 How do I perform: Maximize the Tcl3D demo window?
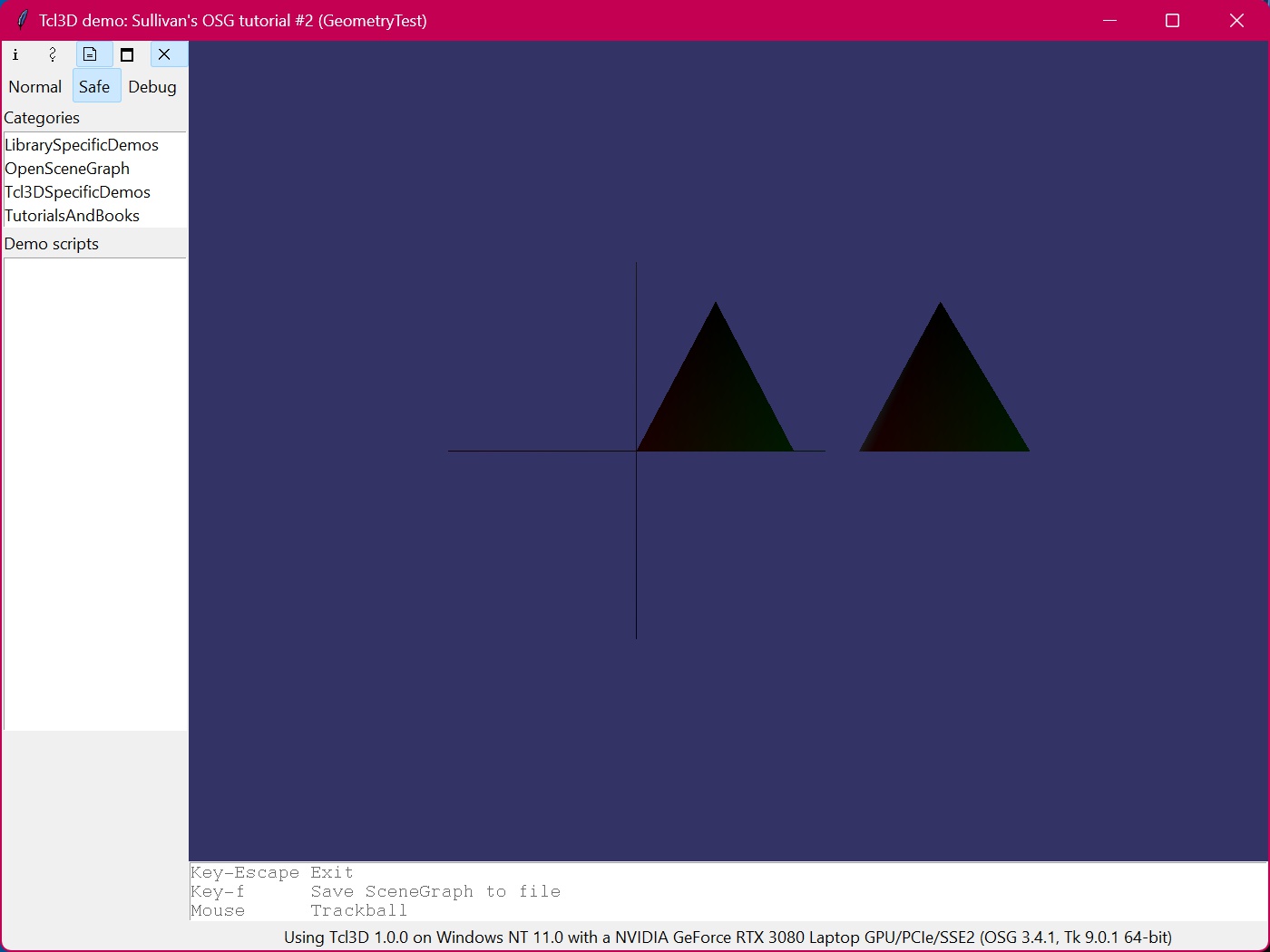point(1172,20)
